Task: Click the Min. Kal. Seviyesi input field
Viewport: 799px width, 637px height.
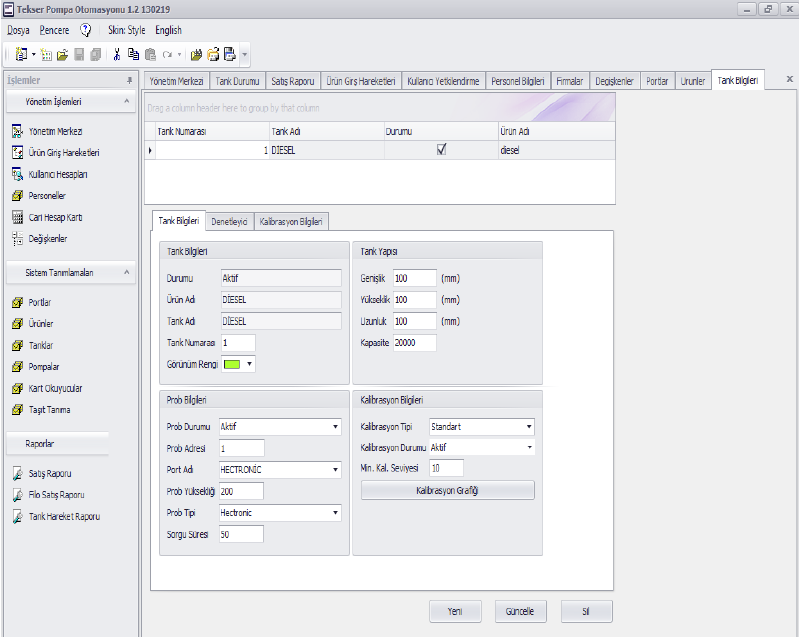Action: [x=446, y=468]
